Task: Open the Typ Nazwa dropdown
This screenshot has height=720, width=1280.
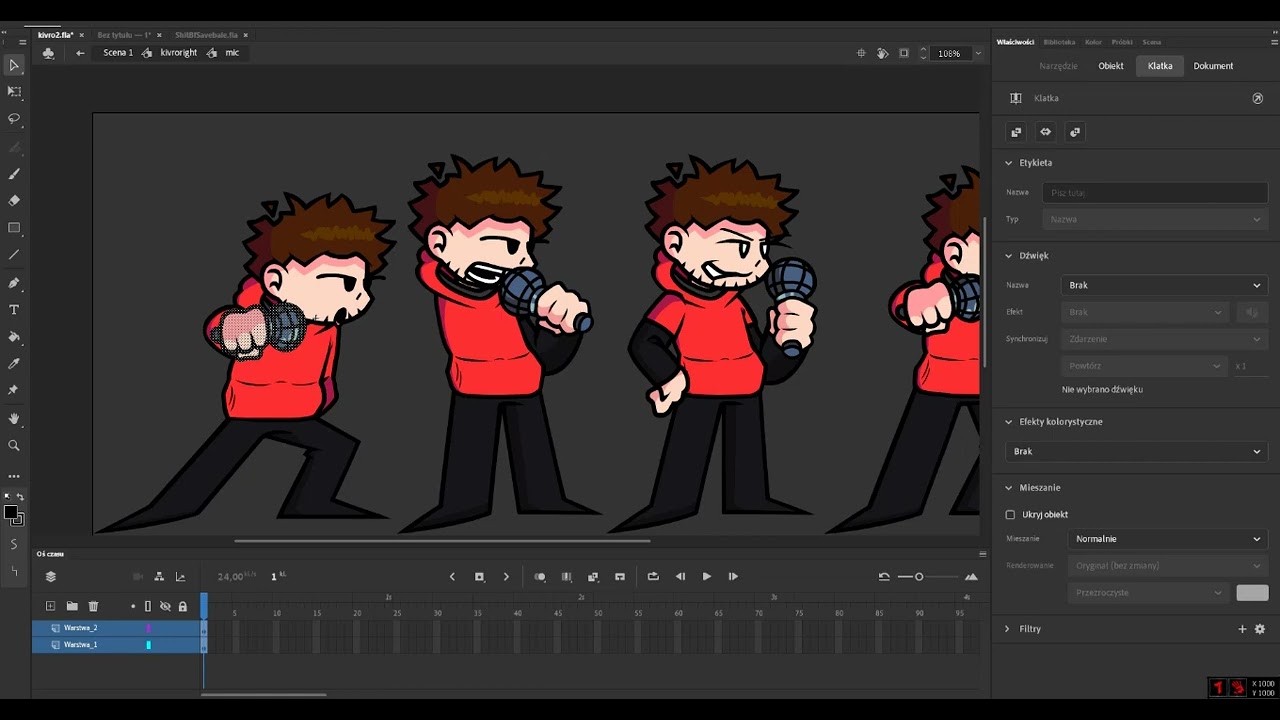Action: point(1155,219)
